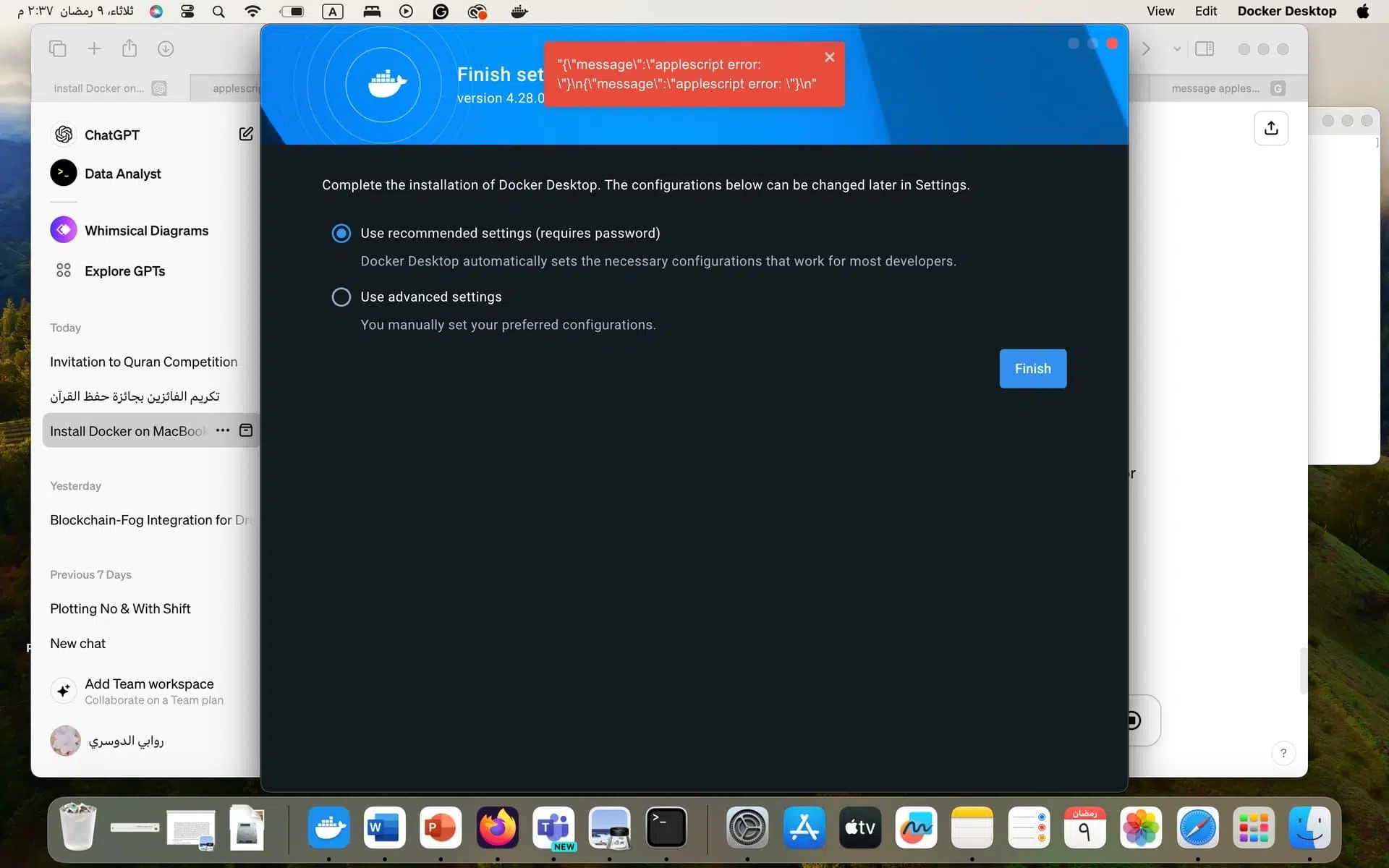Open the View menu in menu bar
Image resolution: width=1389 pixels, height=868 pixels.
click(x=1160, y=11)
